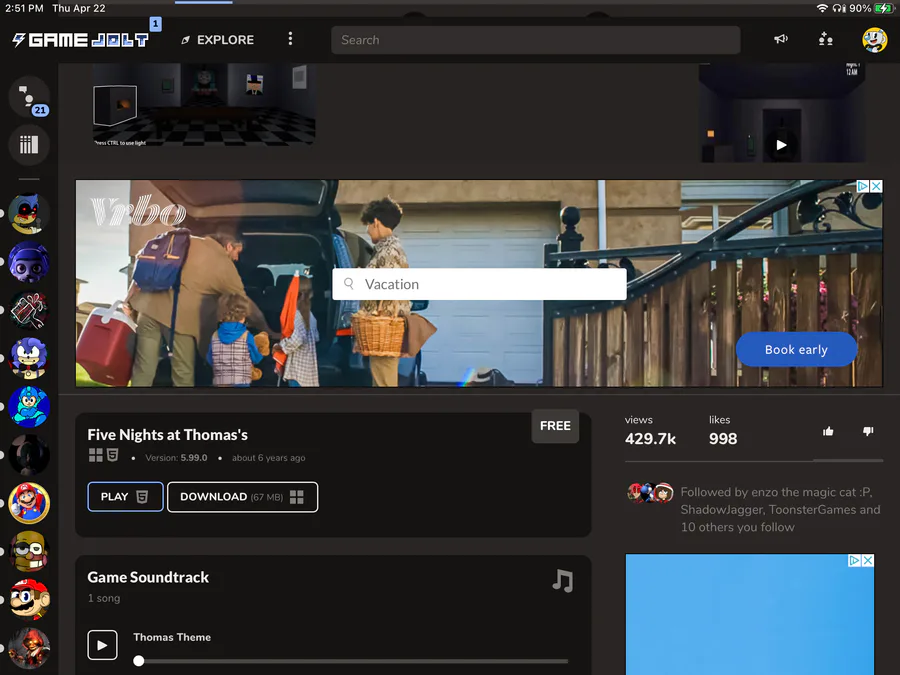Screen dimensions: 900x675
Task: Open the Mario gold-ring community icon
Action: tap(29, 503)
